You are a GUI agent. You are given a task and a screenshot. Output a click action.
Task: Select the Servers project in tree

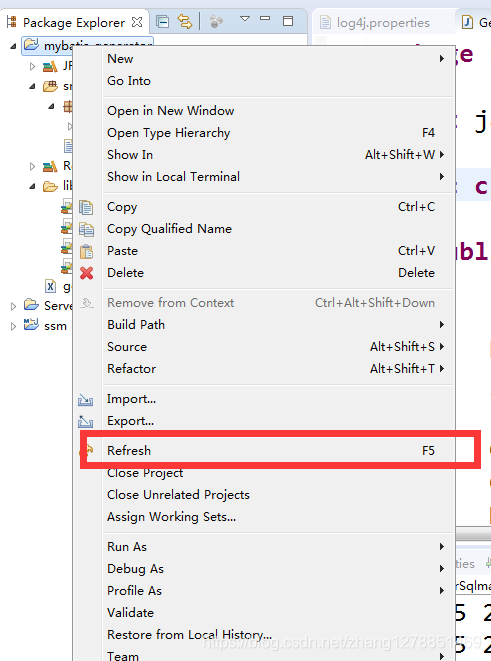[x=48, y=305]
